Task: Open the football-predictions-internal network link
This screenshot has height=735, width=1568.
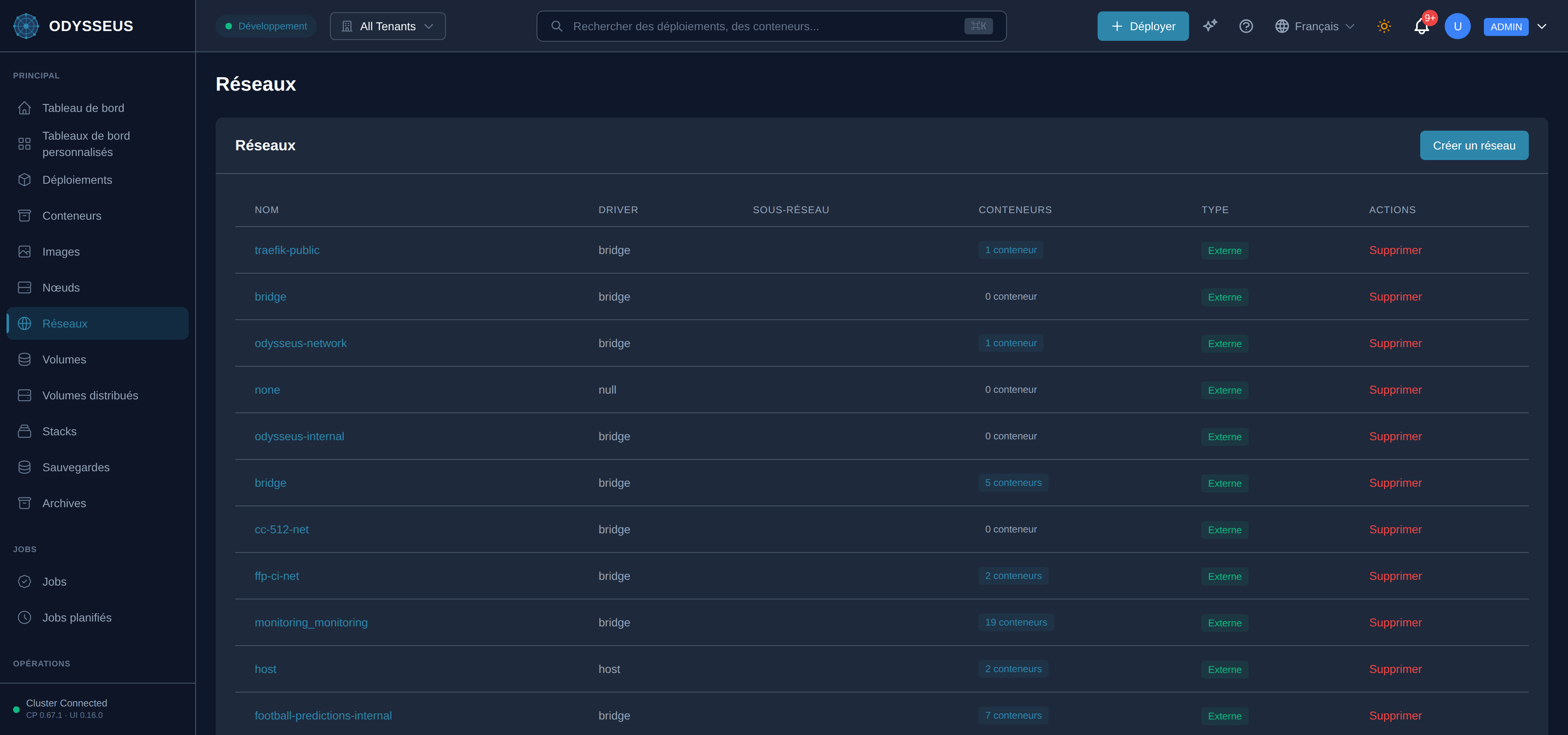Action: (x=323, y=715)
